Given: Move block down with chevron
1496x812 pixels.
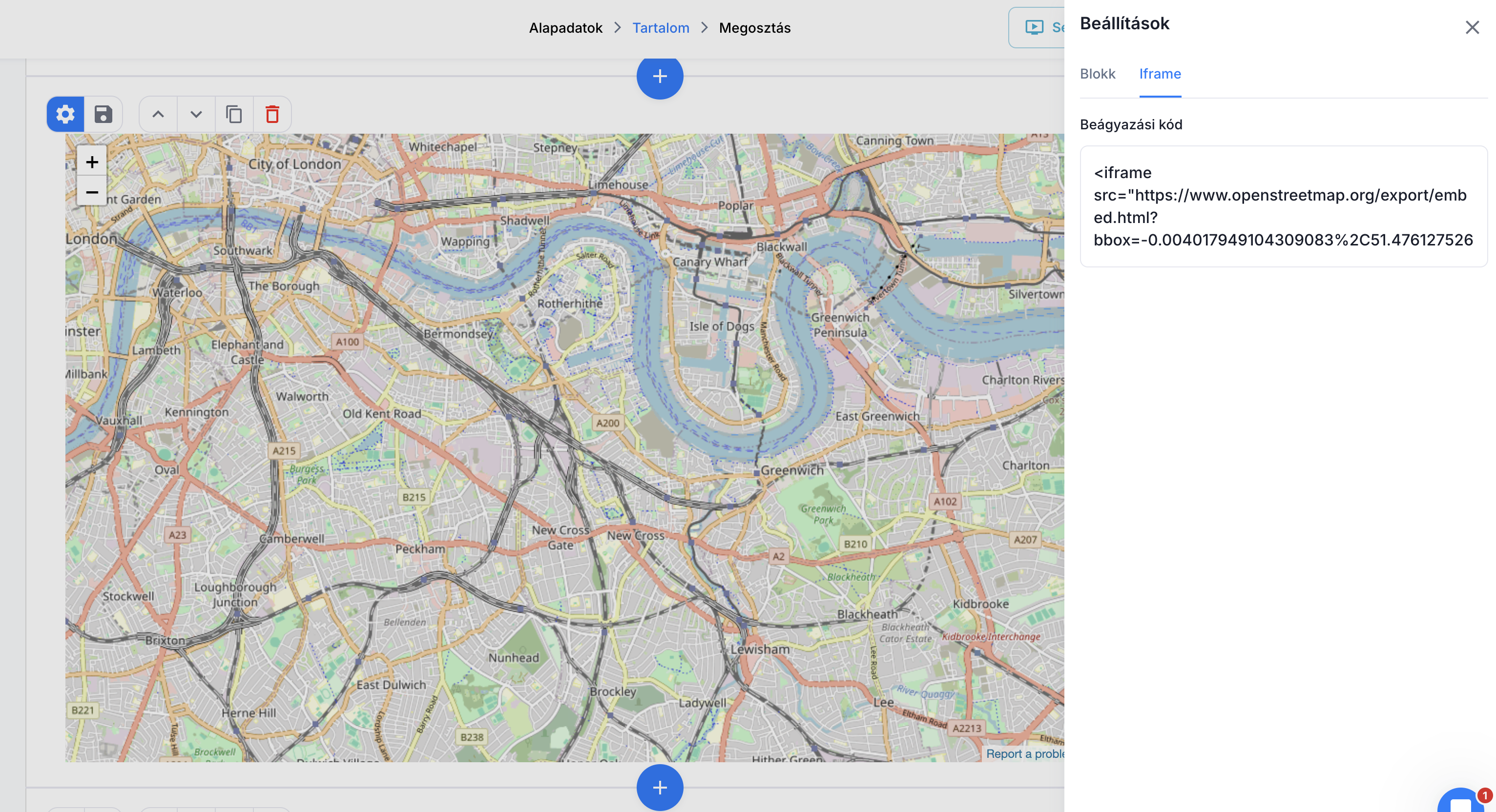Looking at the screenshot, I should point(196,114).
